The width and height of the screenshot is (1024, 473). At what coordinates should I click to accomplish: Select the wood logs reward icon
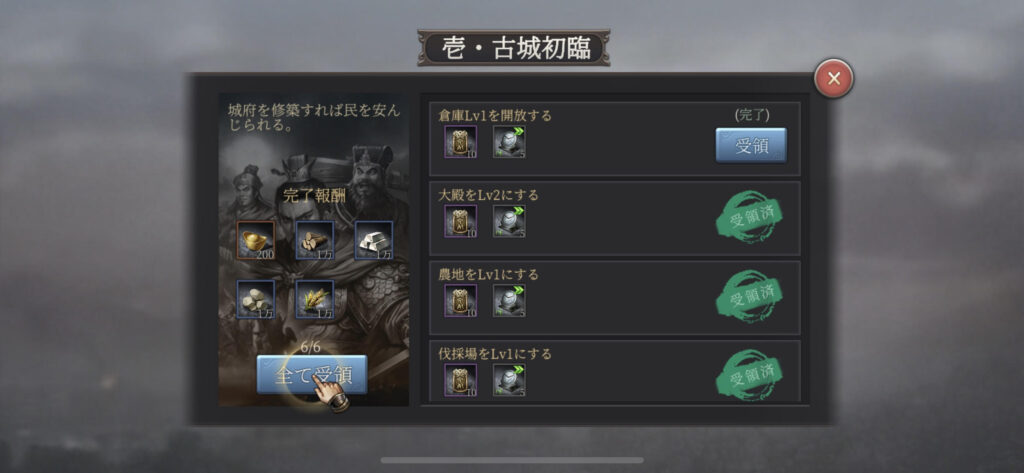315,240
